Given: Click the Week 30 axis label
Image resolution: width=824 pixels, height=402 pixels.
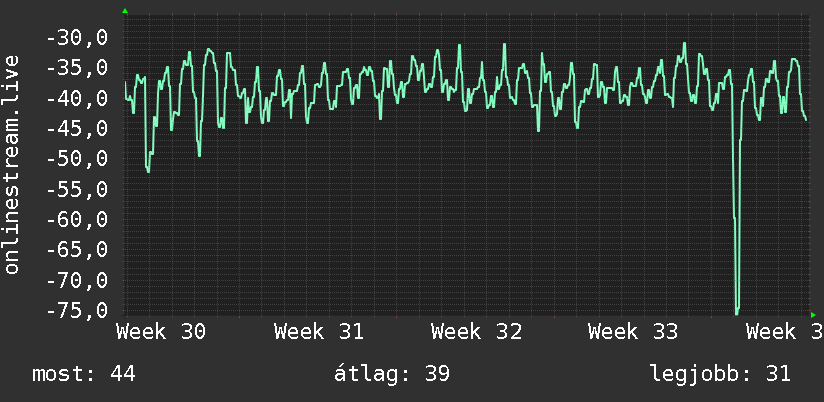Looking at the screenshot, I should (x=161, y=332).
